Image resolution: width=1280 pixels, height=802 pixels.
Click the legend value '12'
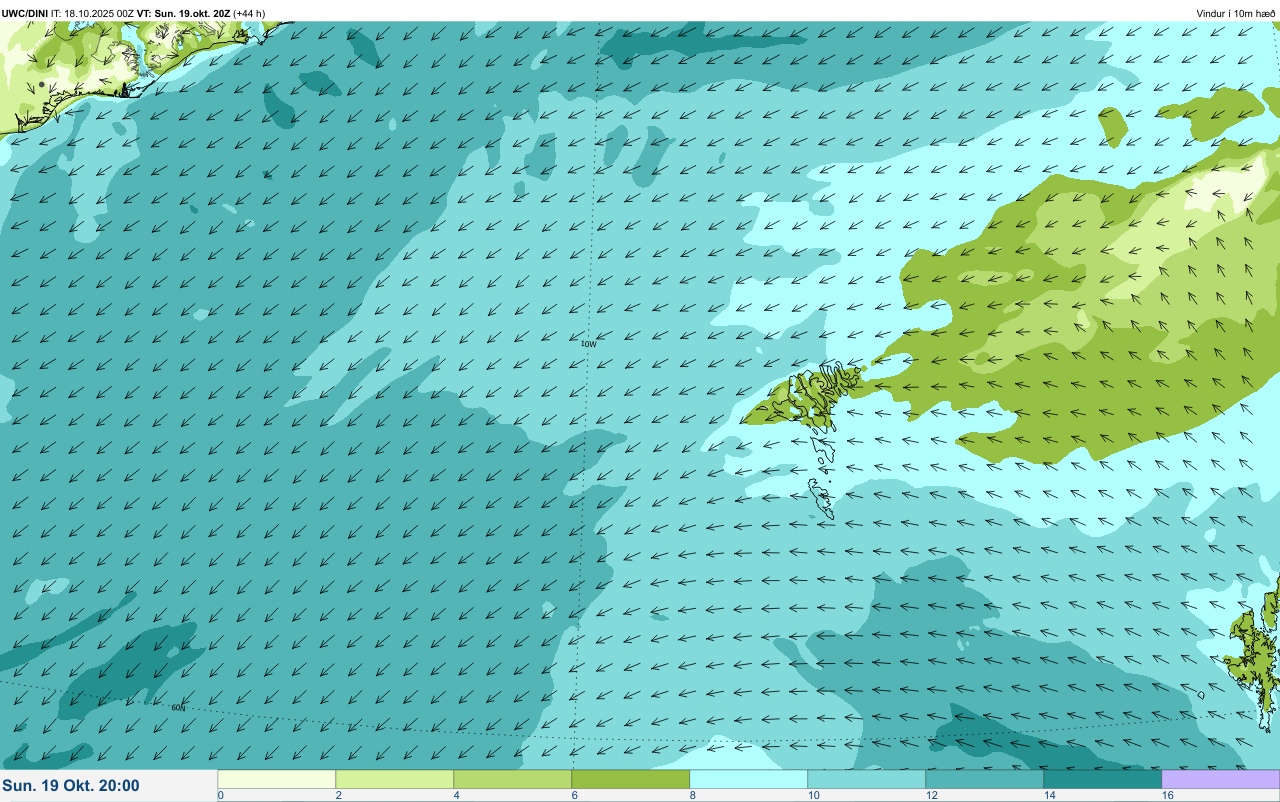pyautogui.click(x=931, y=795)
